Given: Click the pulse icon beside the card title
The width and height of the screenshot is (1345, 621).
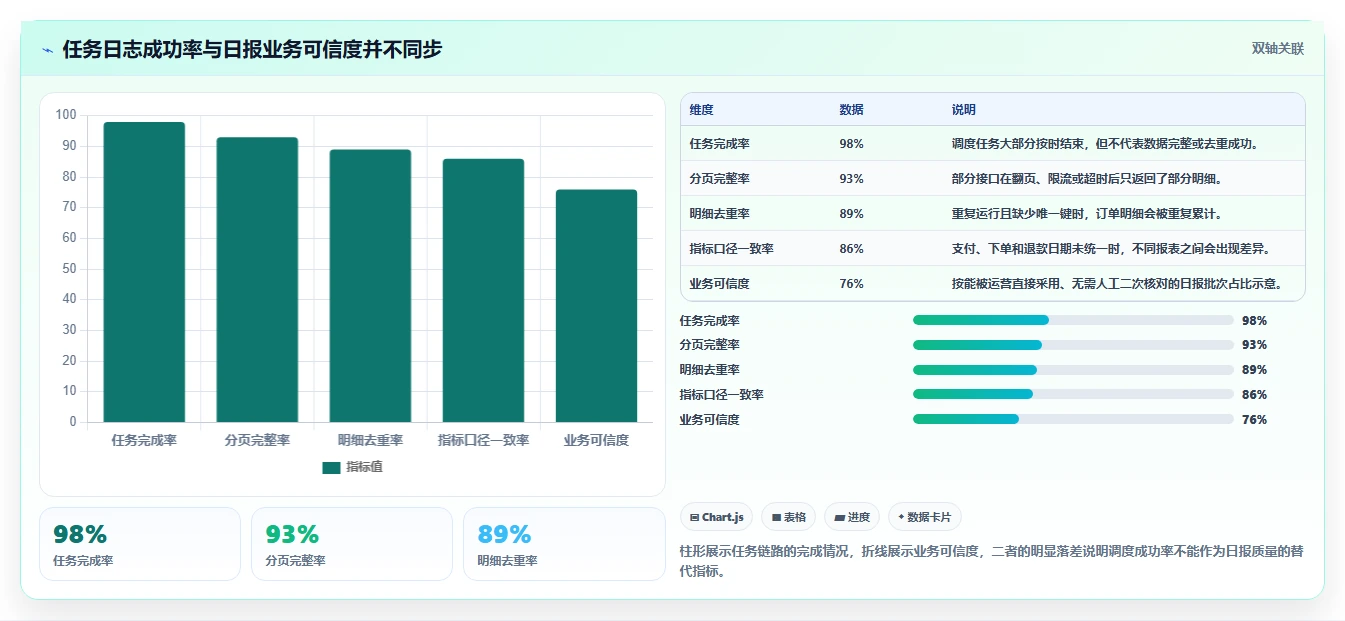Looking at the screenshot, I should (x=48, y=50).
